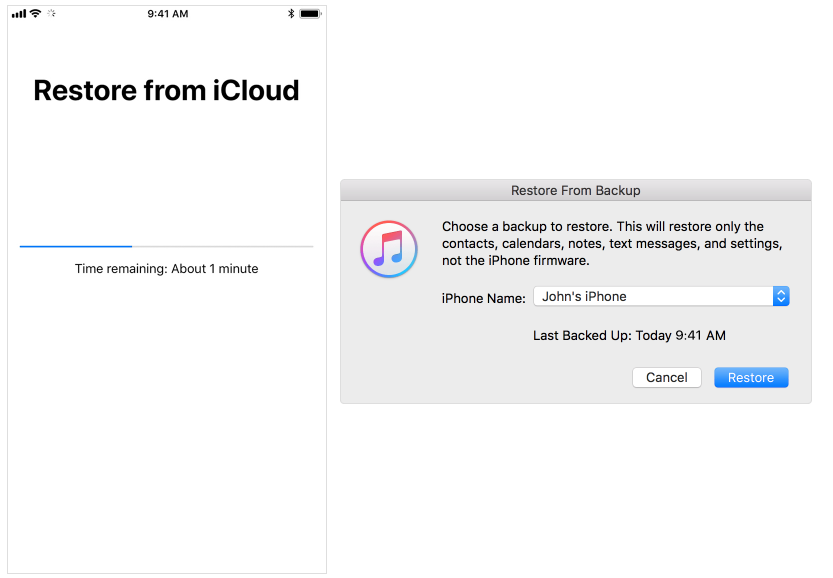This screenshot has width=833, height=578.
Task: Click the iTunes music note icon
Action: [389, 249]
